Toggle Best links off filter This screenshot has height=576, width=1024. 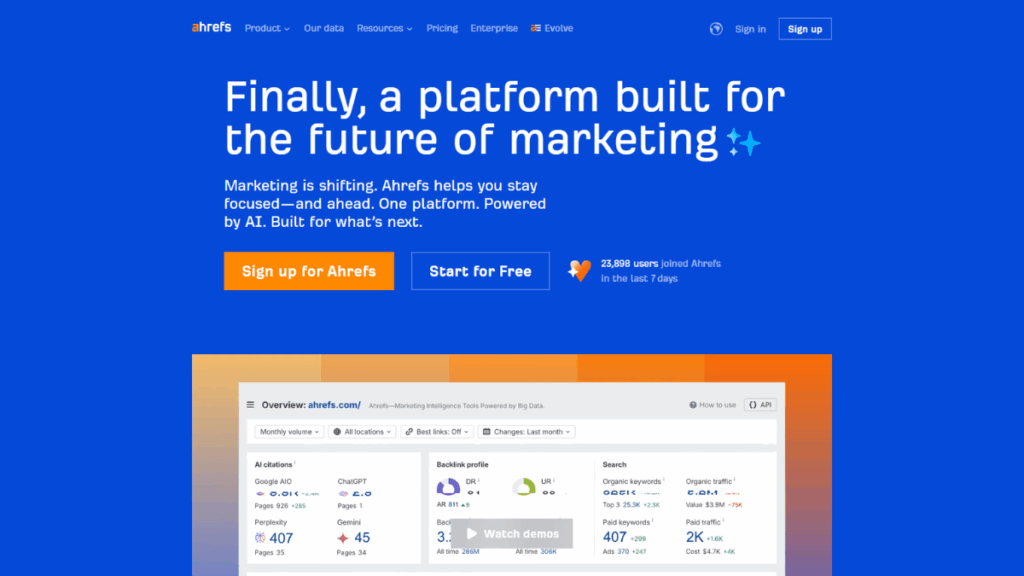(437, 432)
